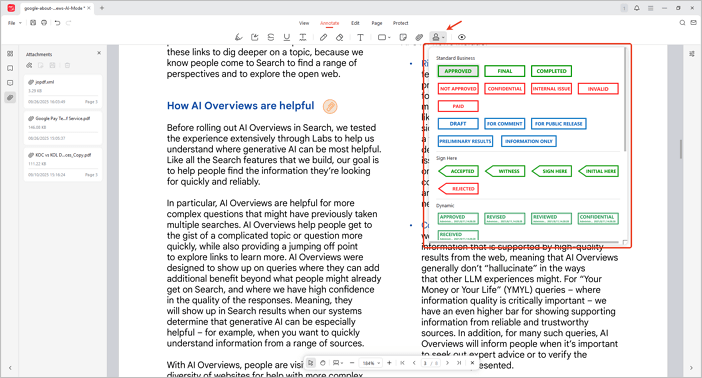Apply the underline annotation tool
The width and height of the screenshot is (702, 378).
(287, 38)
